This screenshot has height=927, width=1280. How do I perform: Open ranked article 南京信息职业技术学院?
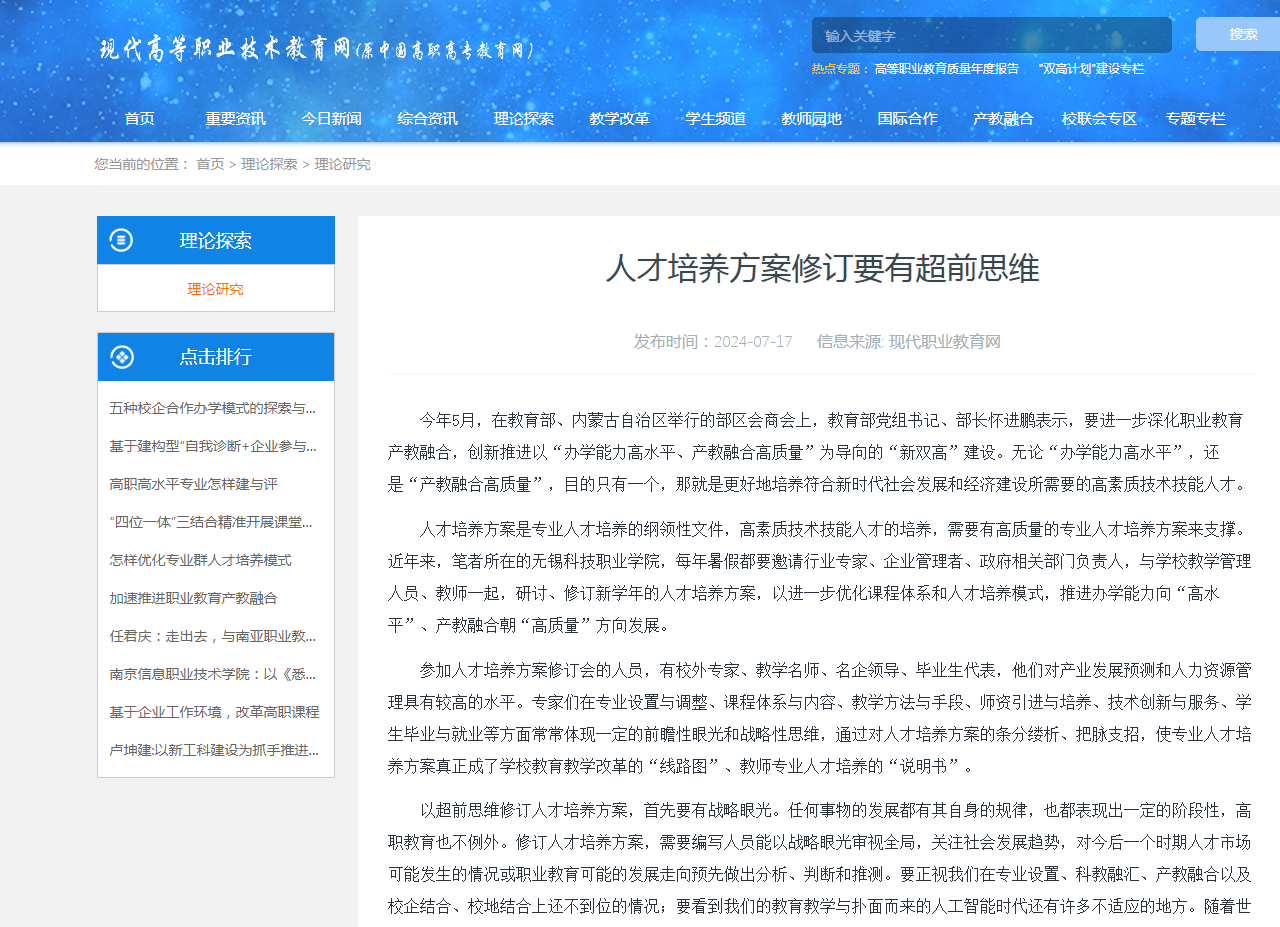tap(213, 674)
